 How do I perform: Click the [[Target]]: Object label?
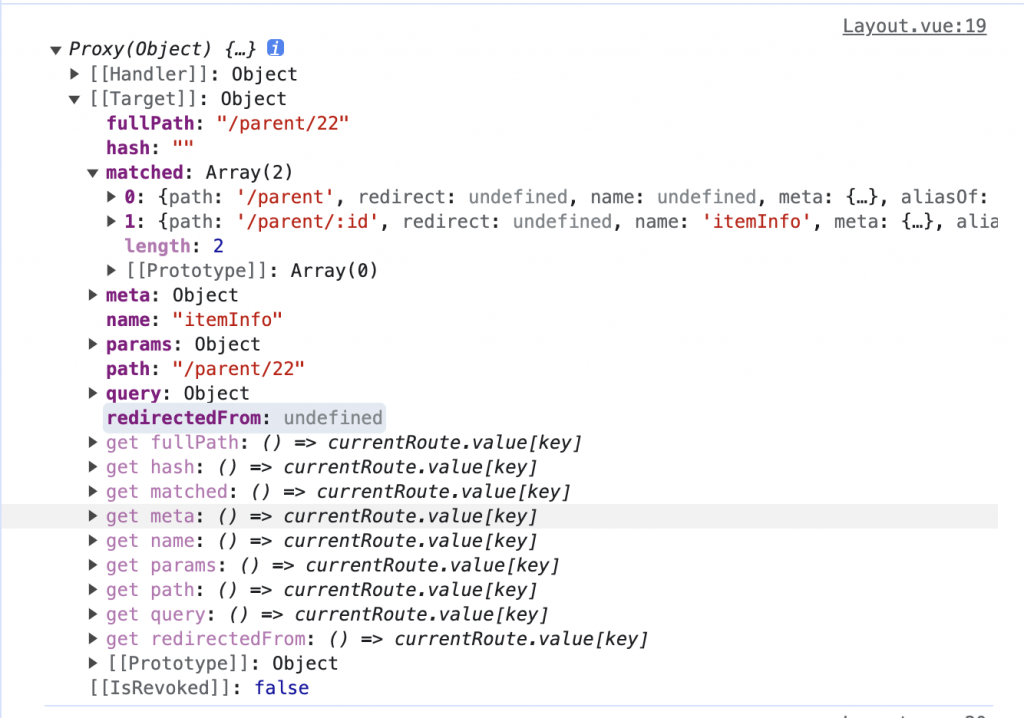pyautogui.click(x=188, y=99)
